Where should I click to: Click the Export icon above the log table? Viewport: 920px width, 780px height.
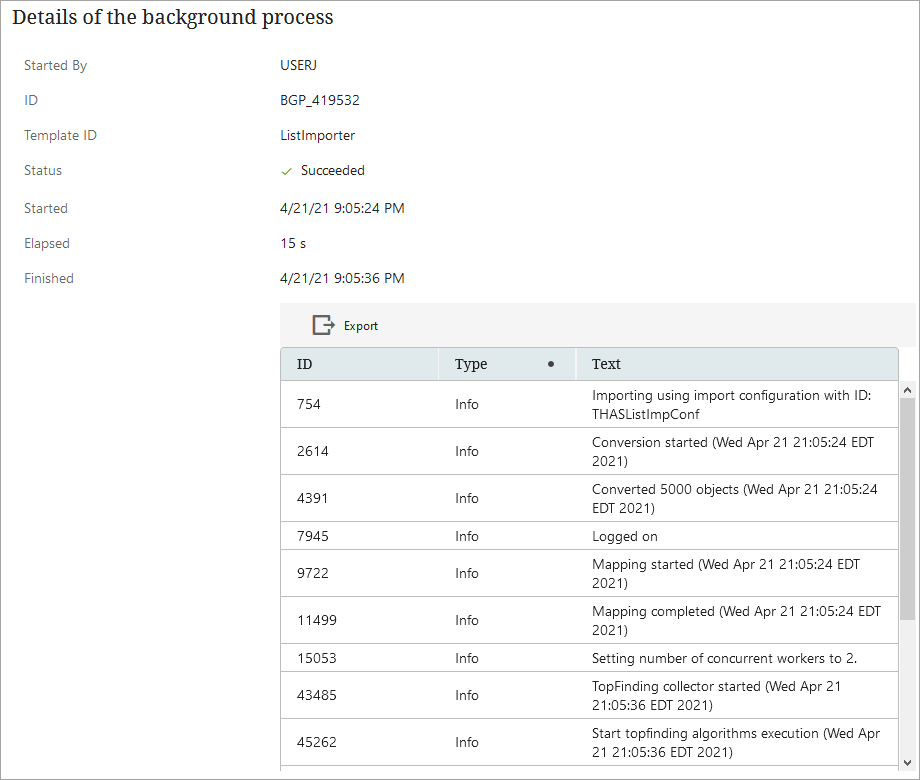(323, 325)
